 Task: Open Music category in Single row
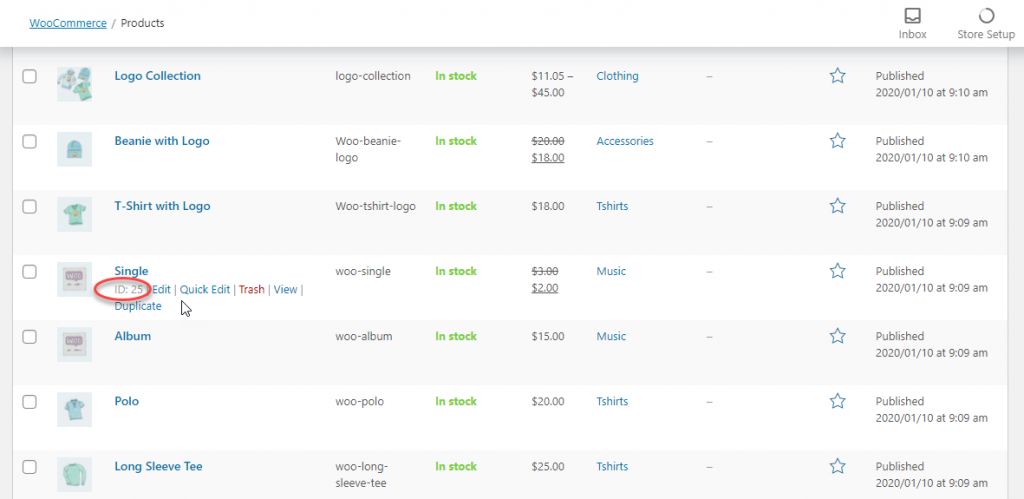point(611,271)
